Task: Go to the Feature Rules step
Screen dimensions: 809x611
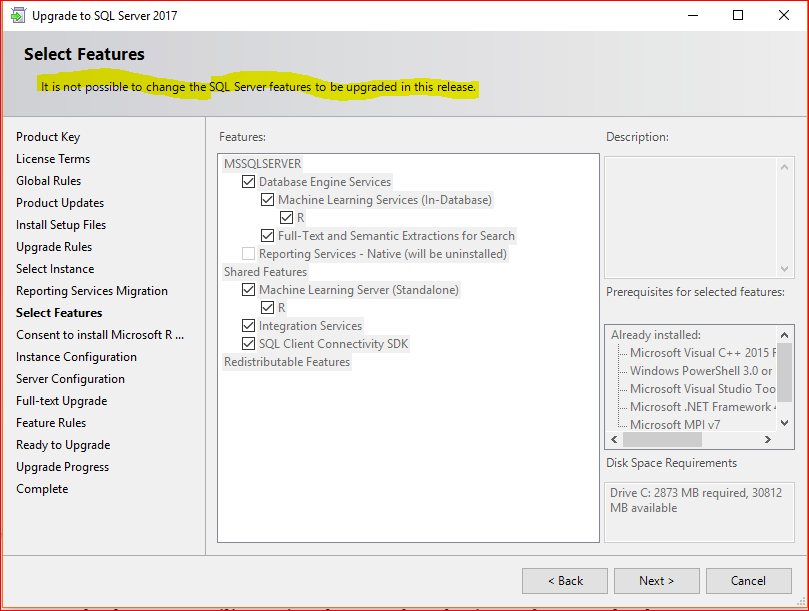Action: tap(51, 423)
